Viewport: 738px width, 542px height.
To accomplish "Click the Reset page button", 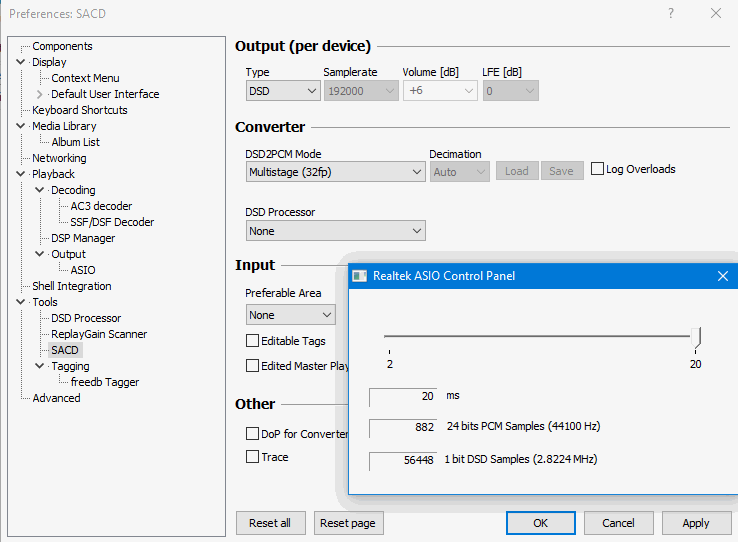I will 348,523.
